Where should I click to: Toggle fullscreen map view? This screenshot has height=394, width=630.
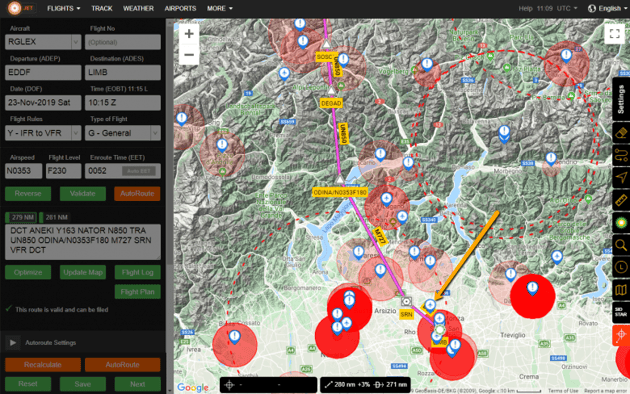pos(614,34)
